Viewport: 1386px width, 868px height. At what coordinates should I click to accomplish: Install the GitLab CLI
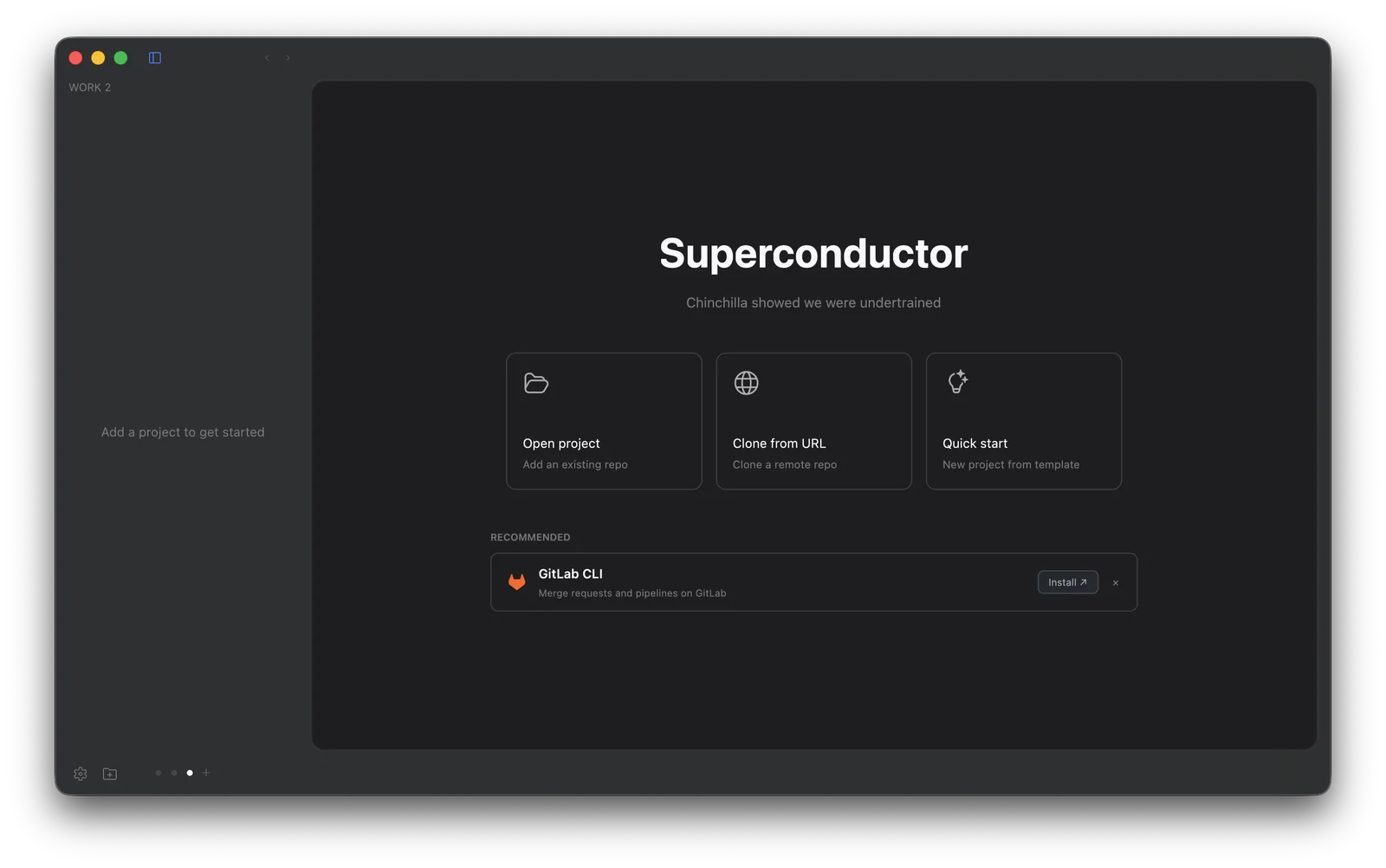[x=1067, y=582]
